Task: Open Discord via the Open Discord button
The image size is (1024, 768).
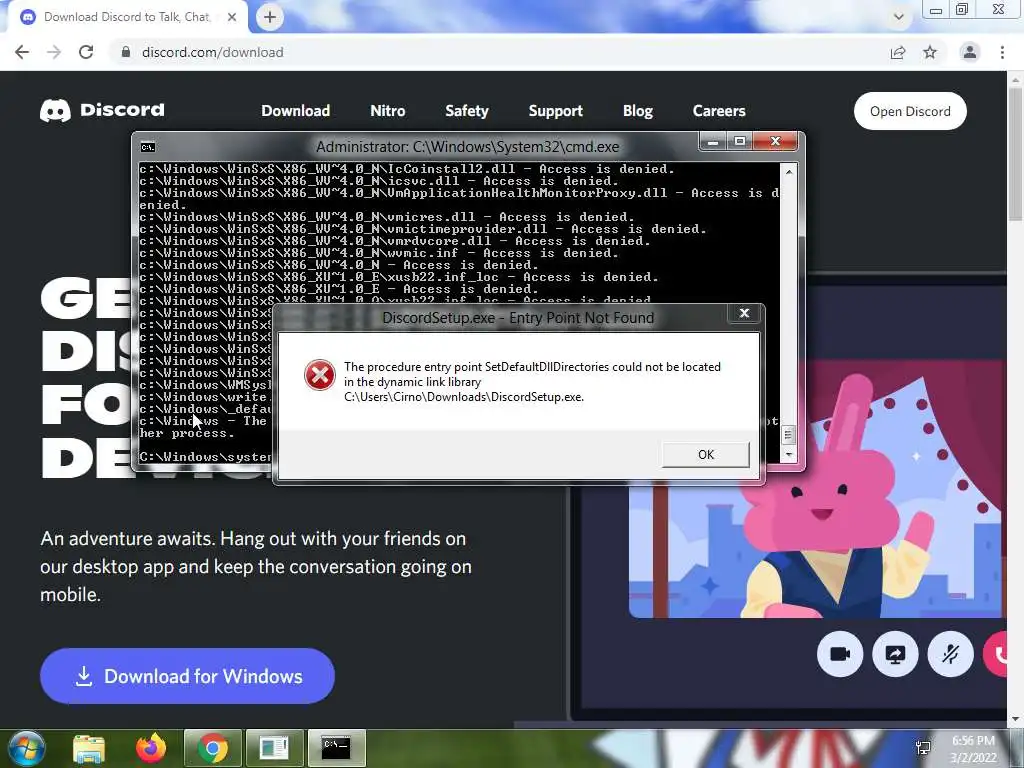Action: click(910, 111)
